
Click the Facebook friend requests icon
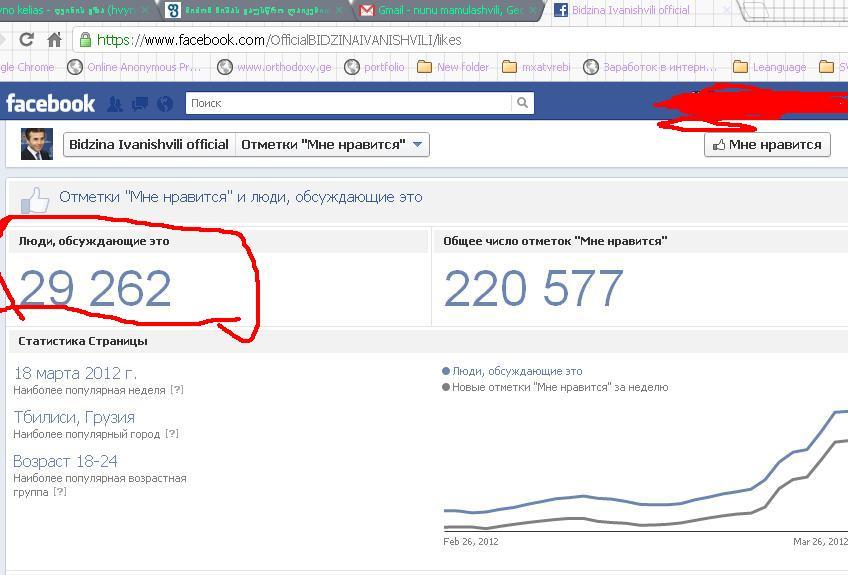click(x=115, y=103)
